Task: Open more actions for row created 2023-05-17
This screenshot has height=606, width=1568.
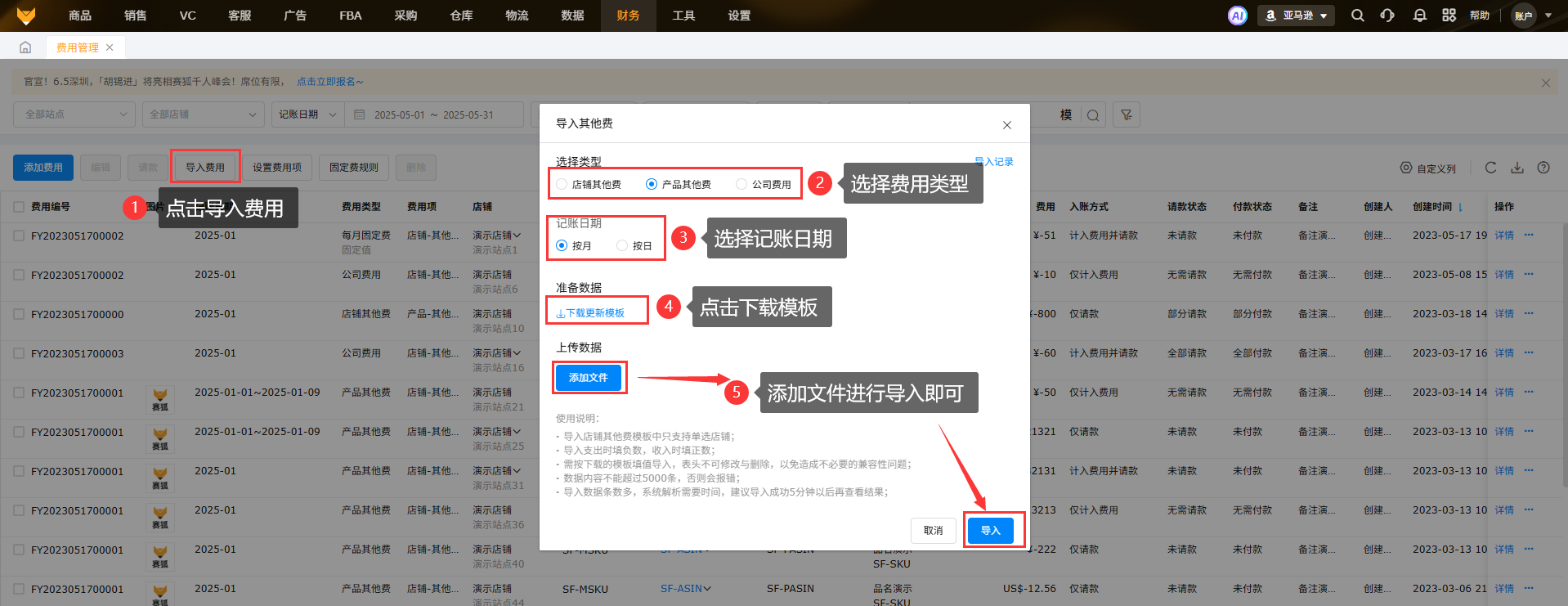Action: pos(1529,236)
